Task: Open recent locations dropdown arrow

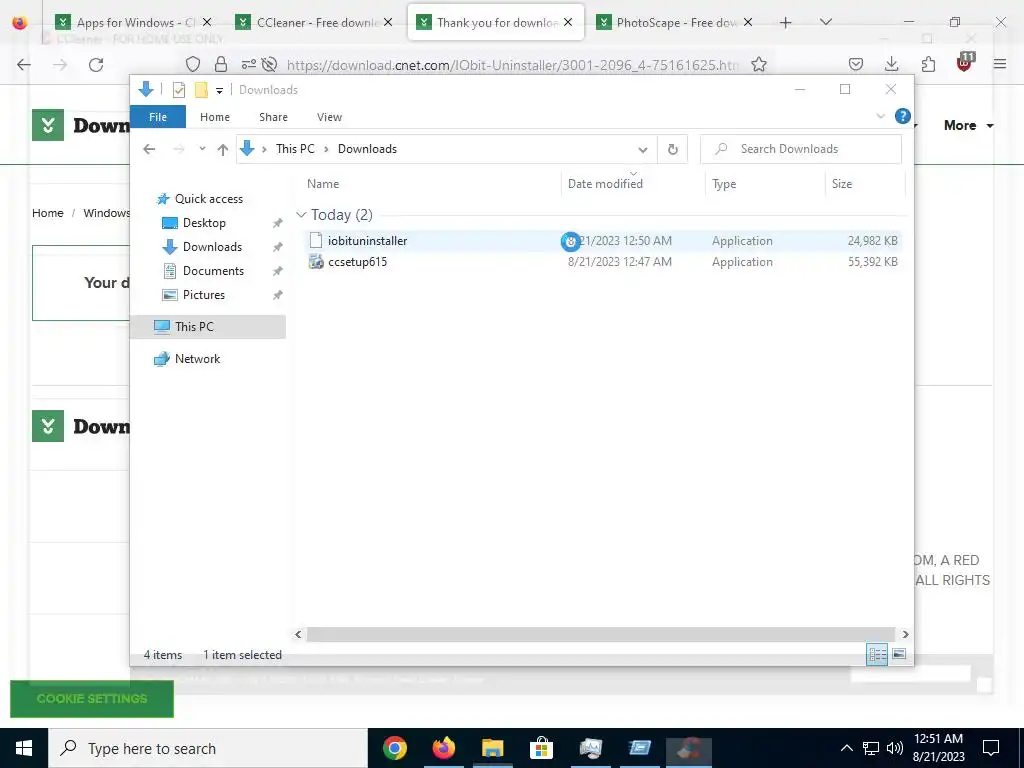Action: [202, 149]
